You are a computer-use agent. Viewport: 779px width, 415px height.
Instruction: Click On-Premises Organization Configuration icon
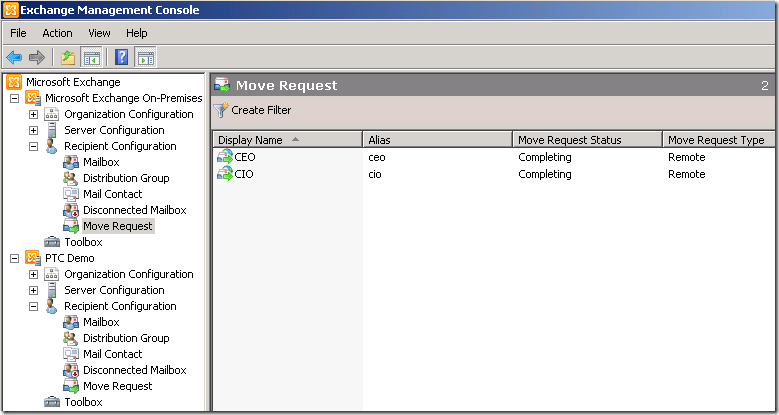click(52, 114)
